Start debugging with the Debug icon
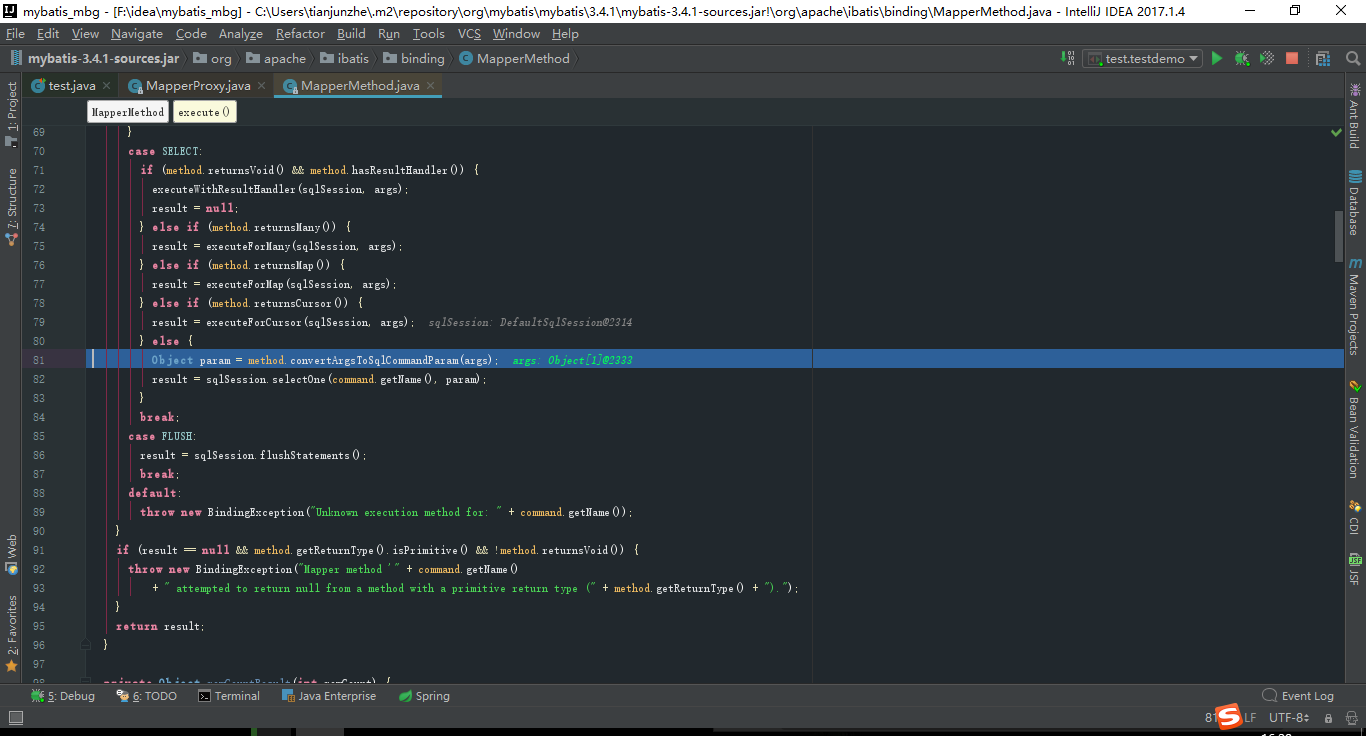Viewport: 1366px width, 736px height. pos(1241,58)
